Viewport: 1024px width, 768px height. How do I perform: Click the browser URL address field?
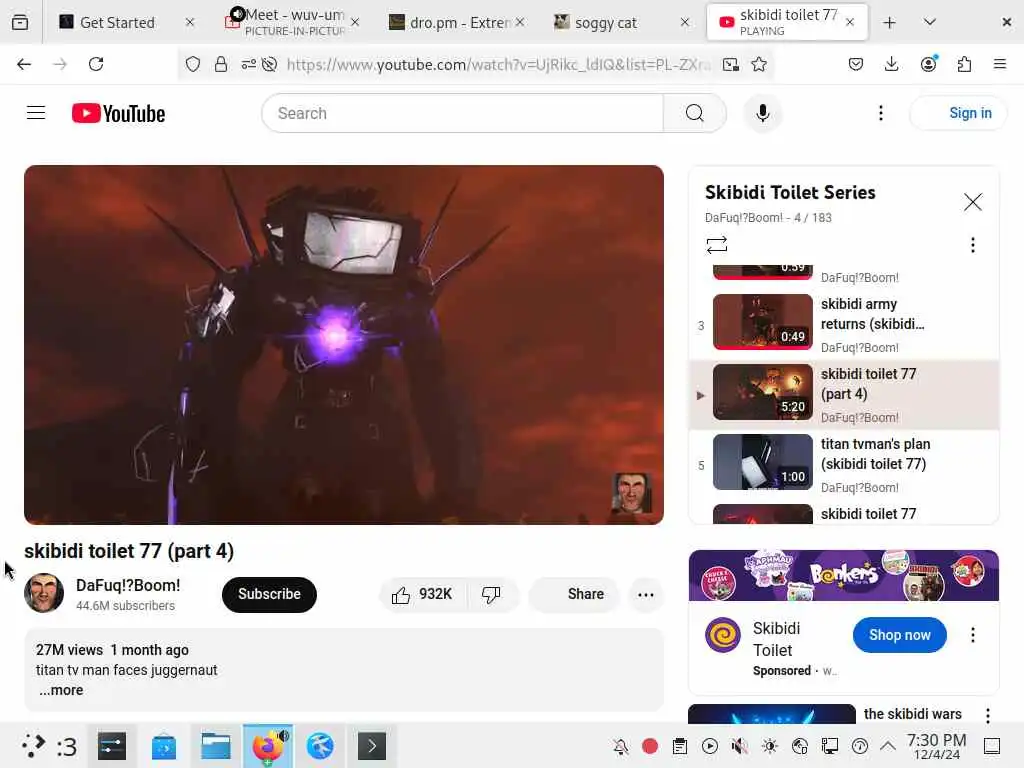point(498,64)
